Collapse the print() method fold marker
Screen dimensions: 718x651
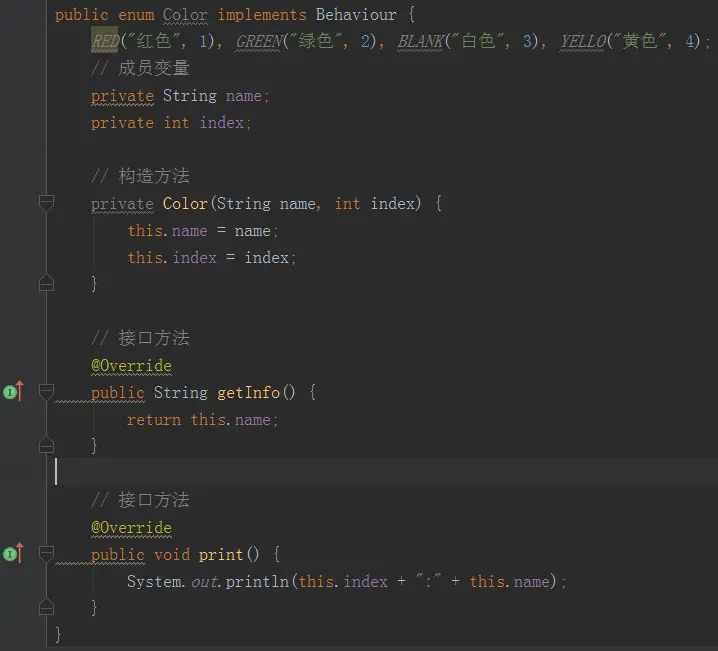[46, 554]
